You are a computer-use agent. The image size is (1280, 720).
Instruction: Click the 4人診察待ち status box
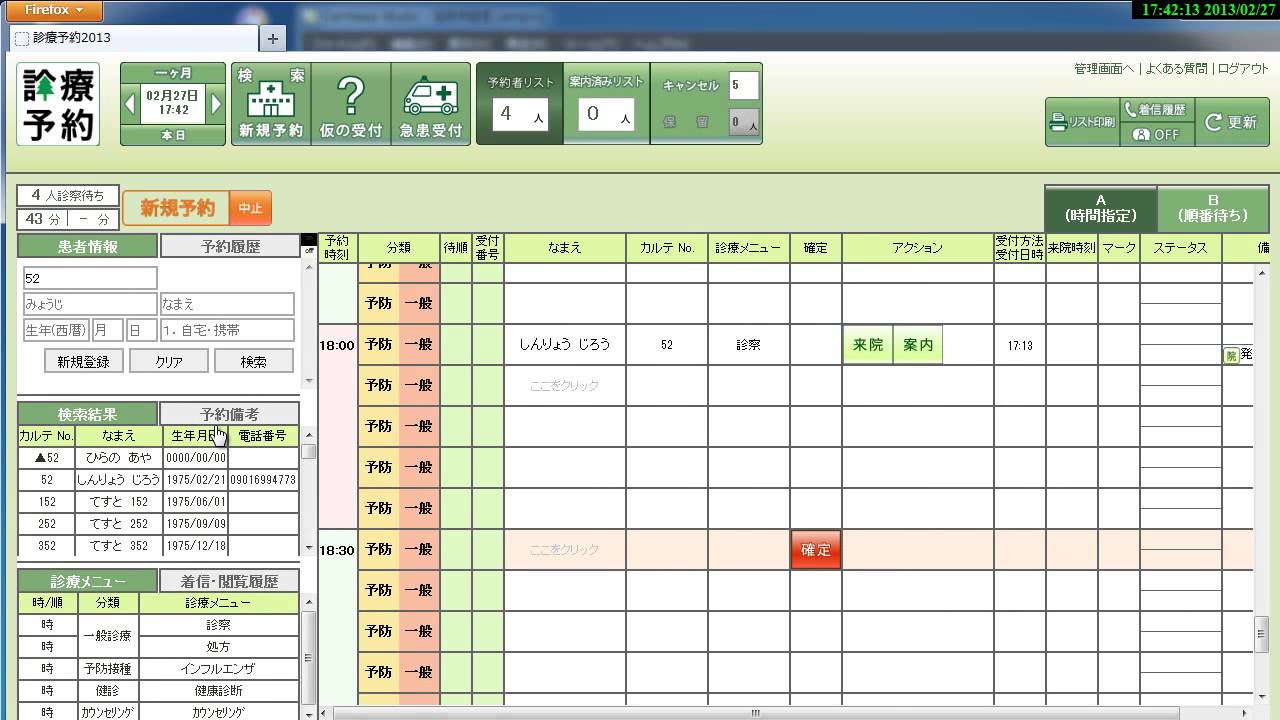pyautogui.click(x=68, y=195)
